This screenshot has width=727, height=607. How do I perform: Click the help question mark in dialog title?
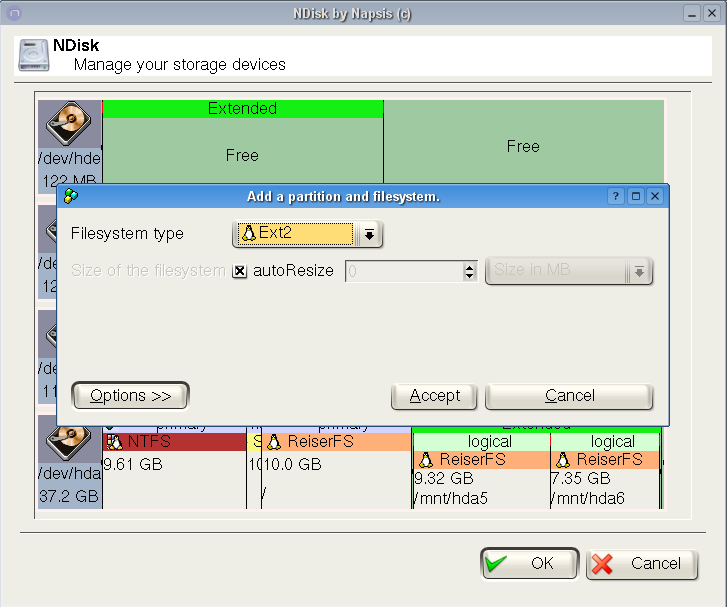click(616, 197)
